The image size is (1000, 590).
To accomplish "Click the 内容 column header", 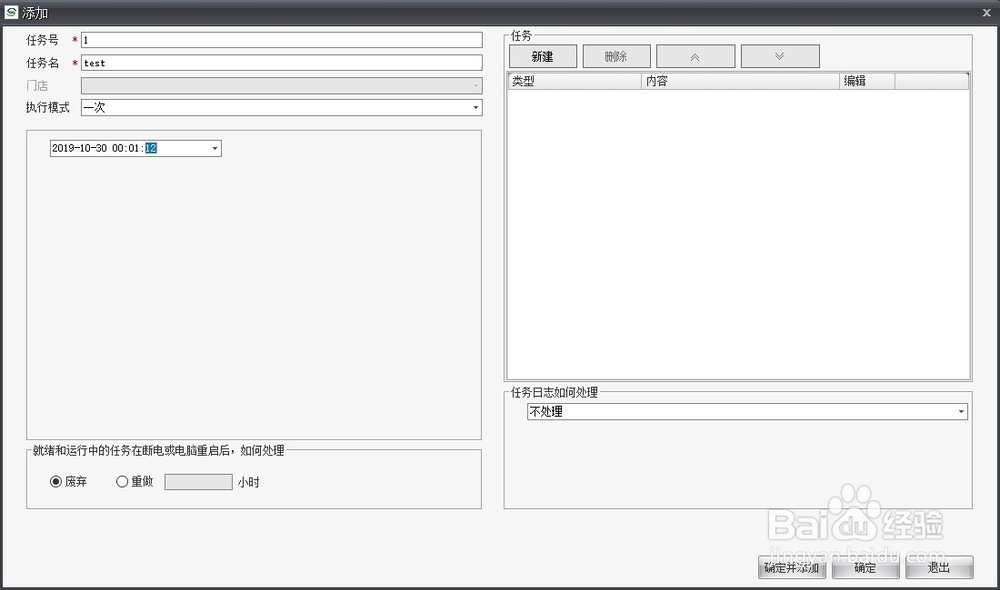I will (x=740, y=81).
